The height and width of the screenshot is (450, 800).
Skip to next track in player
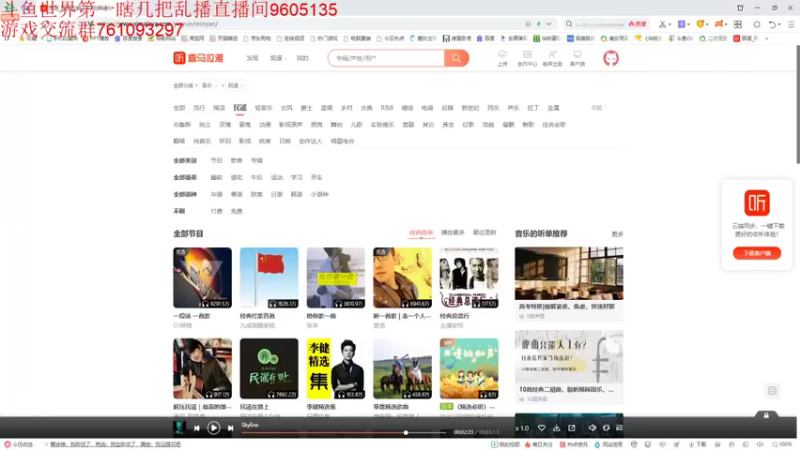tap(231, 428)
